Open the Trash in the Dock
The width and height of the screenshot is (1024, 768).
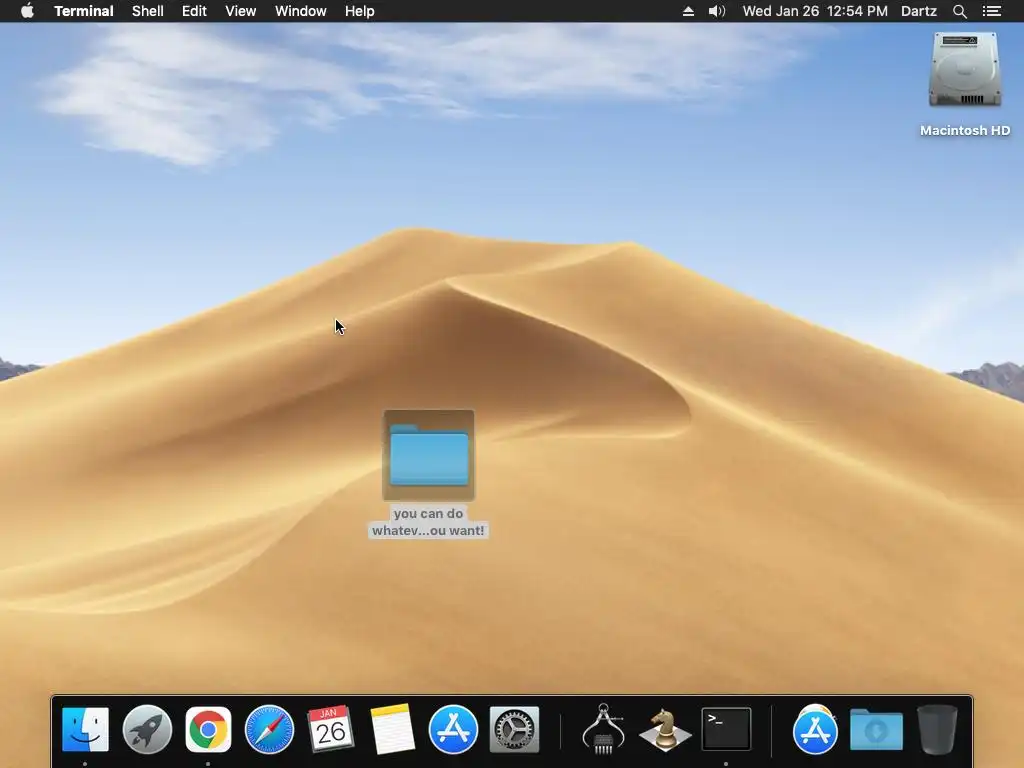pos(937,729)
